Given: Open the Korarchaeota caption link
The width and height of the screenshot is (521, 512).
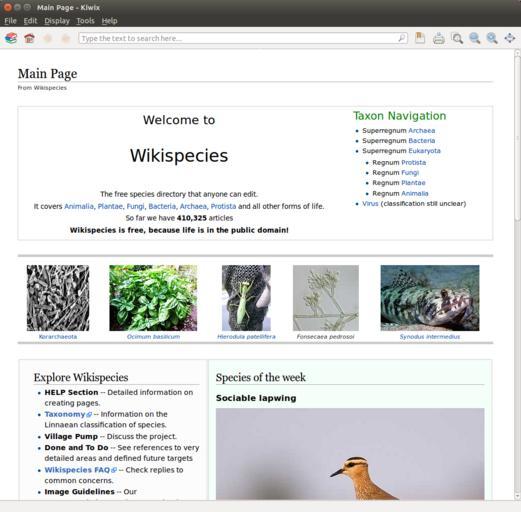Looking at the screenshot, I should (x=58, y=337).
